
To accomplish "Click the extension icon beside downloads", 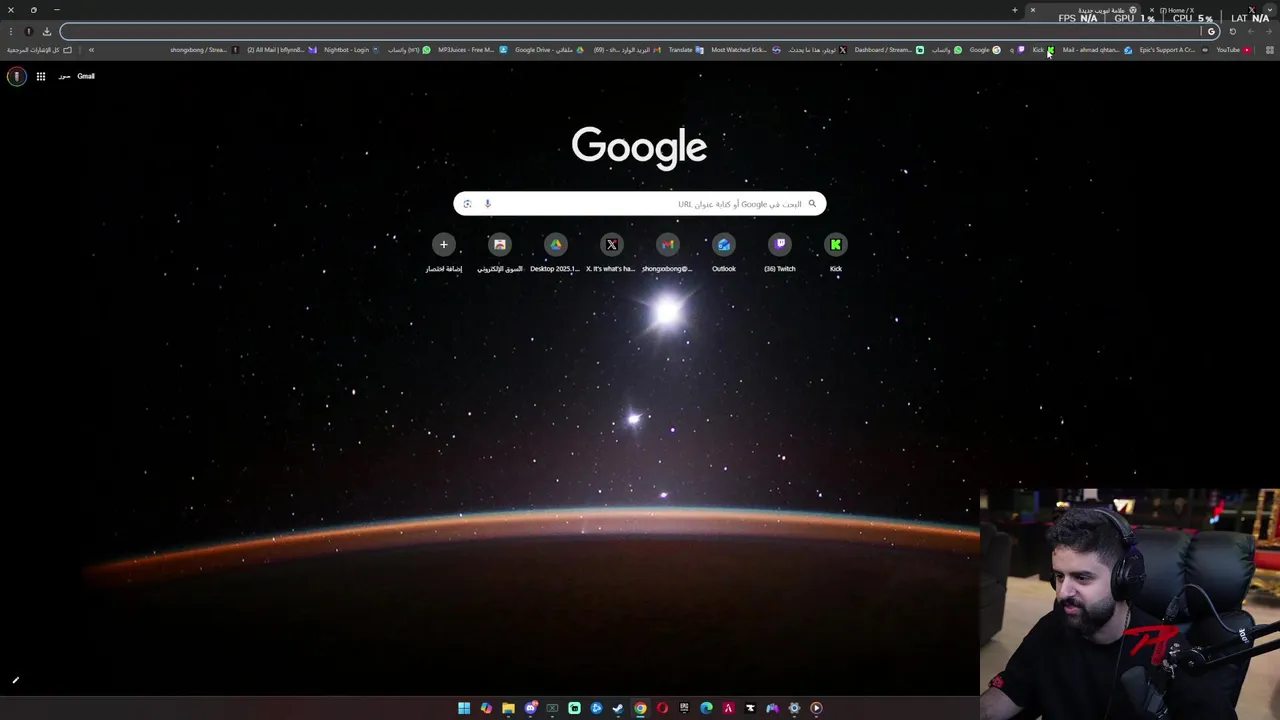I will [x=28, y=31].
